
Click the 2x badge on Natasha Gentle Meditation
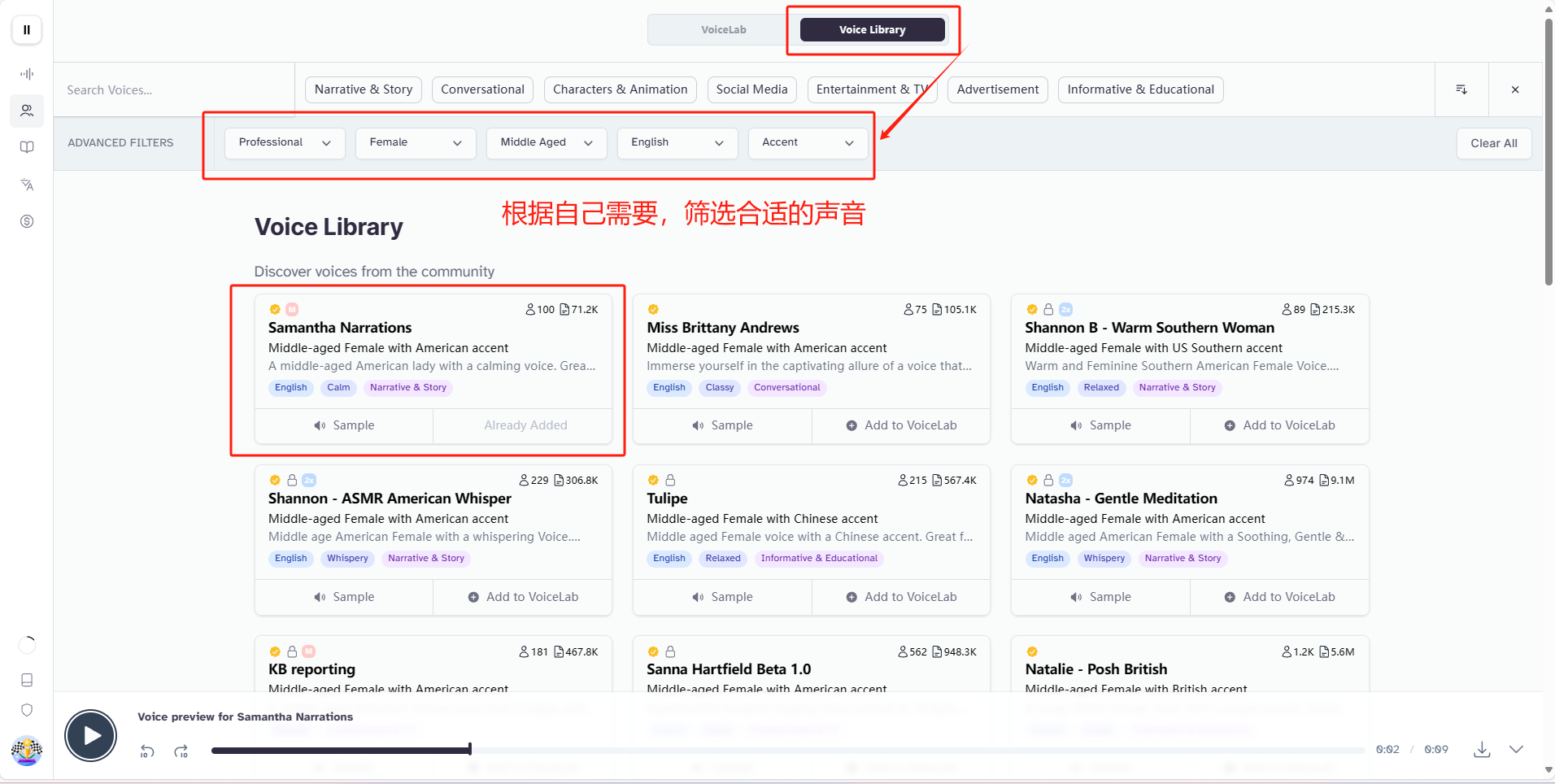point(1066,480)
